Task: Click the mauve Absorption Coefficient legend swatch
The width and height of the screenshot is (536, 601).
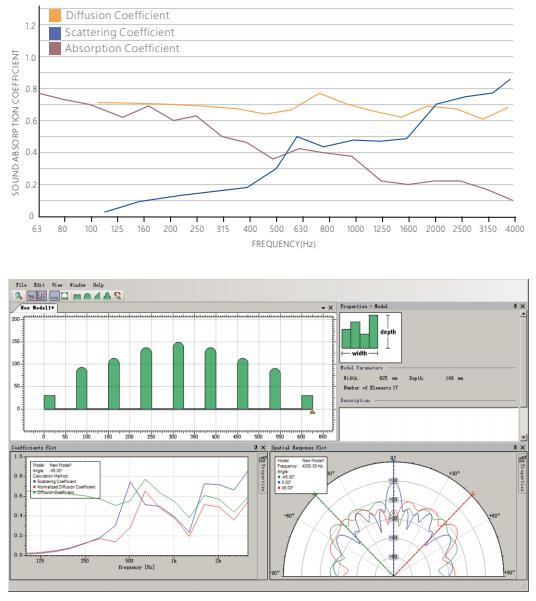Action: [55, 49]
